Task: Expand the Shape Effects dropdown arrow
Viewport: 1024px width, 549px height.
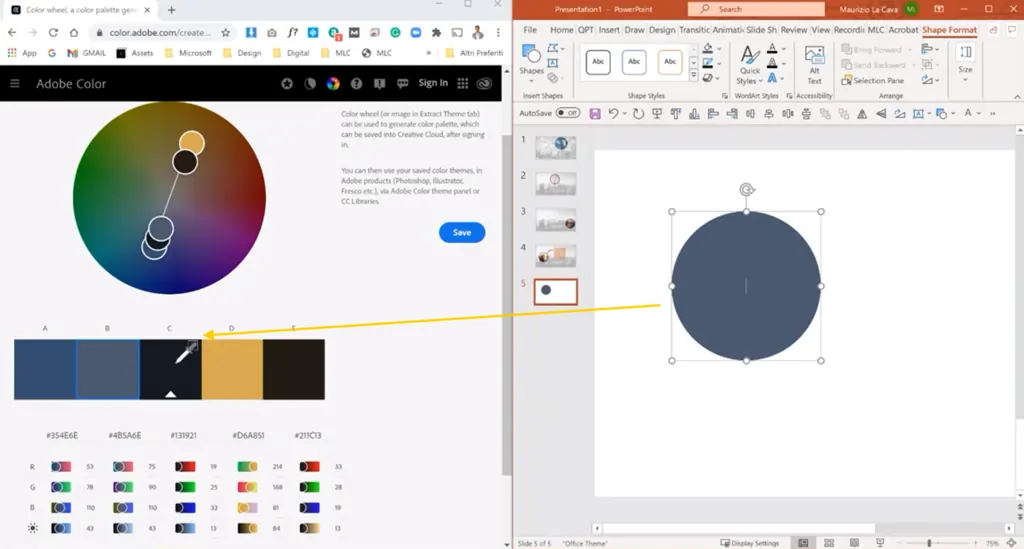Action: [718, 78]
